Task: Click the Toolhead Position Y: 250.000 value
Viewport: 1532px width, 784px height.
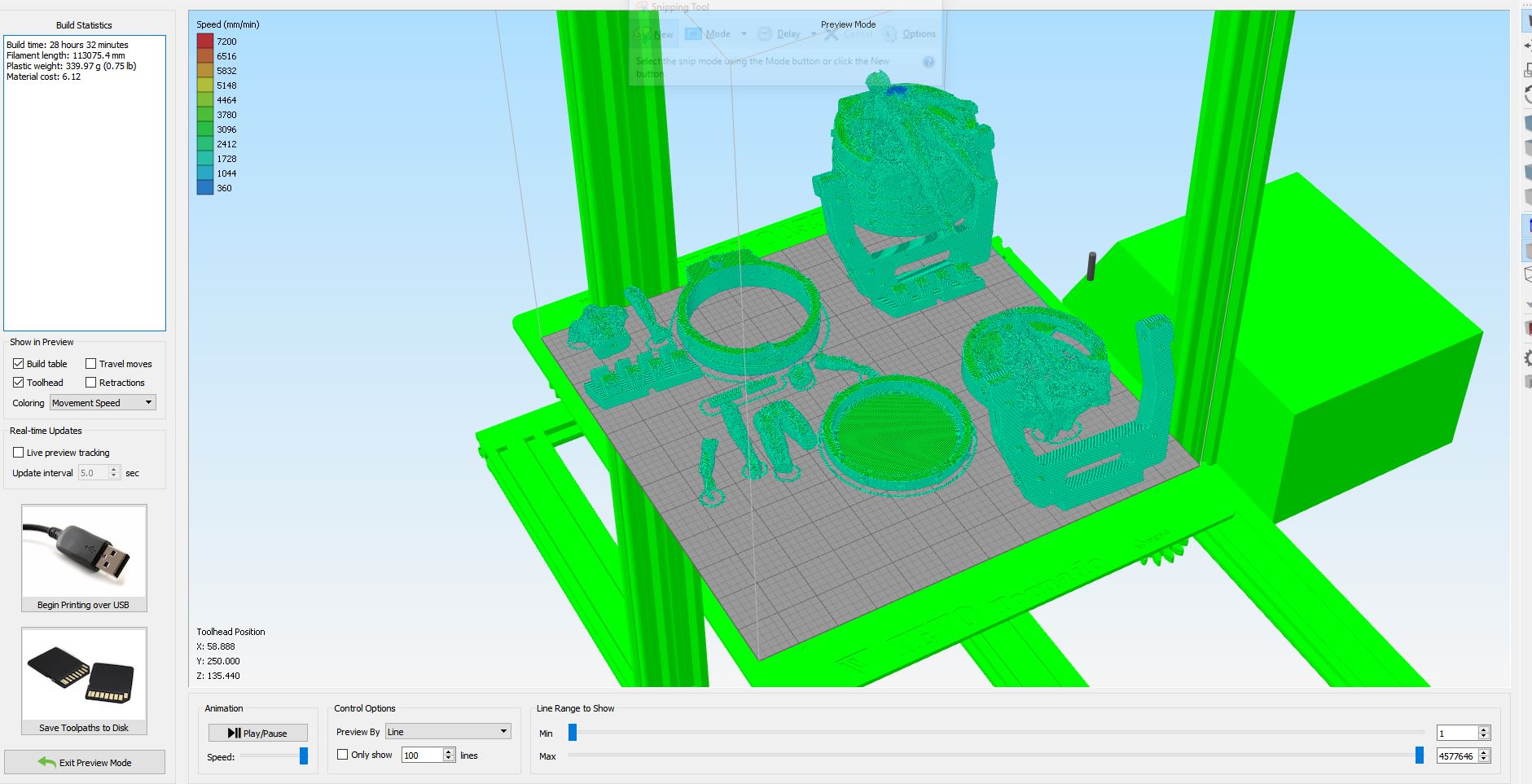Action: 218,661
